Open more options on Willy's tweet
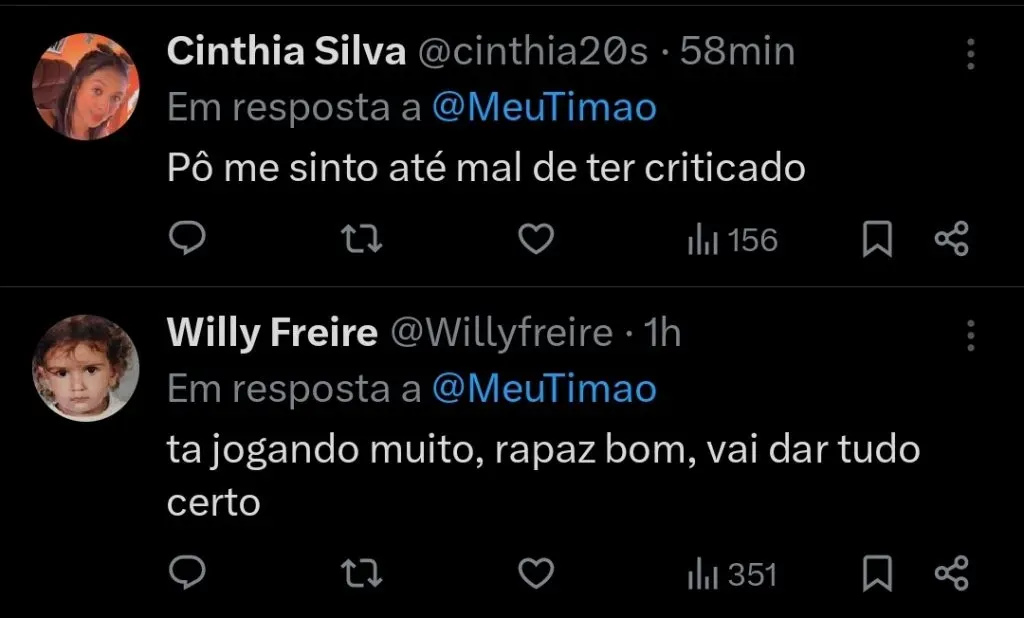Screen dimensions: 1024x618 click(970, 336)
